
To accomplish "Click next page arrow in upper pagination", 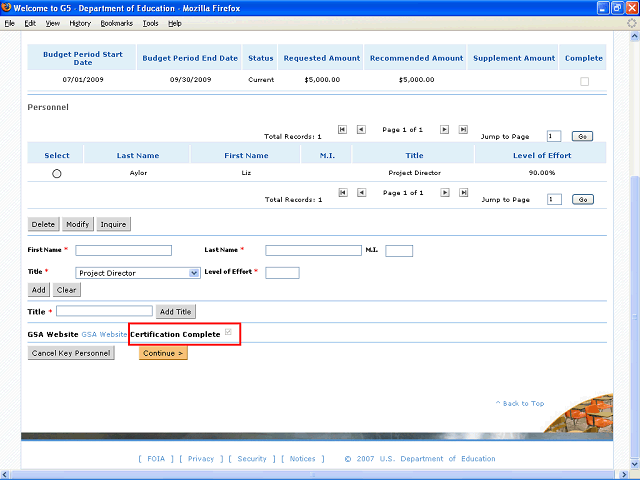I will click(445, 129).
